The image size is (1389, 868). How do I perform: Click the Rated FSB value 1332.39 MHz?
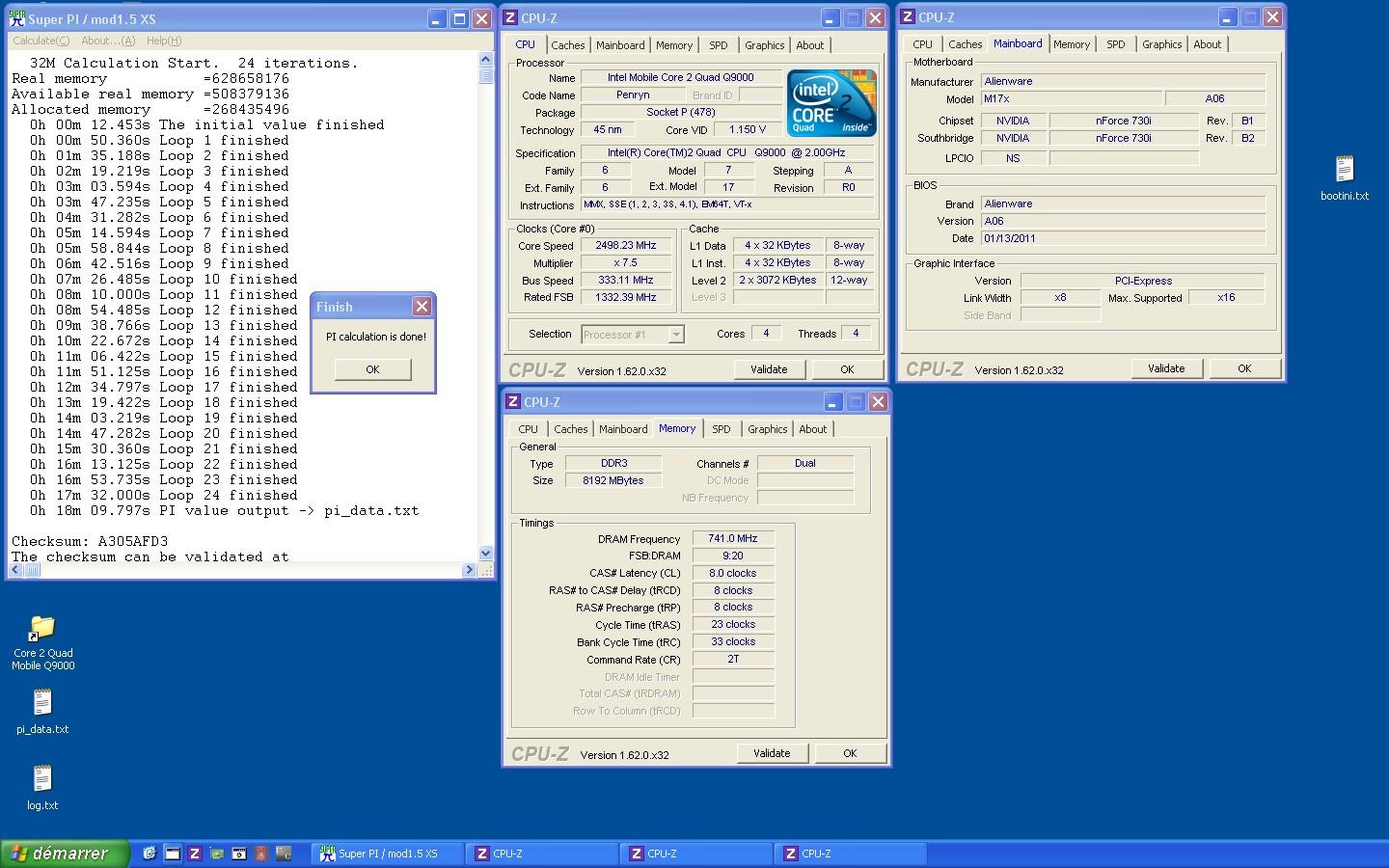626,297
